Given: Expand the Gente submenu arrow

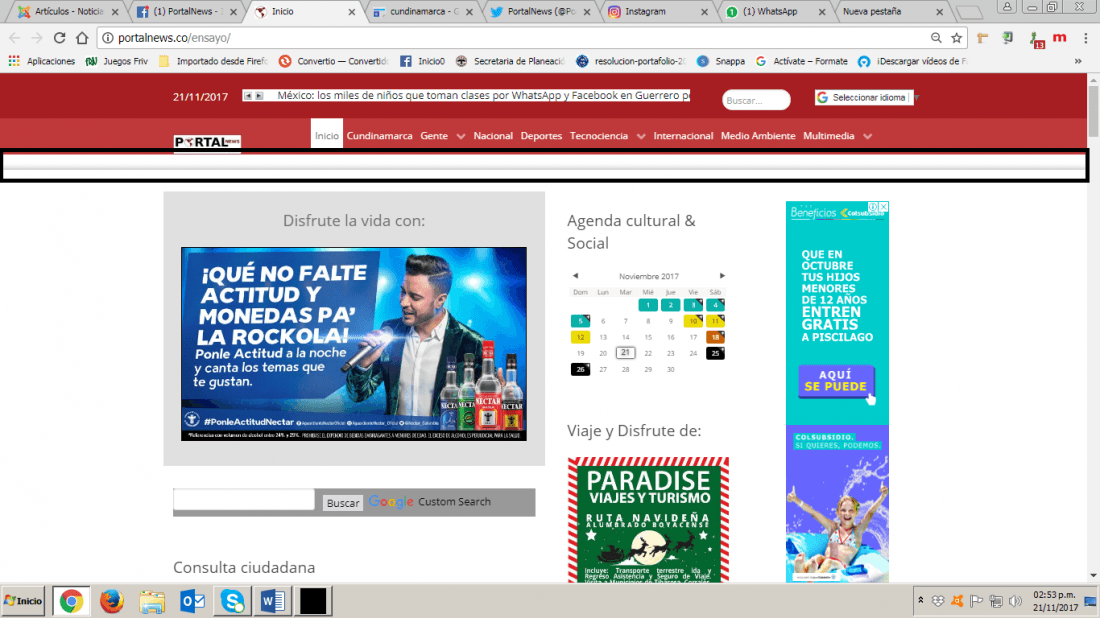Looking at the screenshot, I should [460, 137].
